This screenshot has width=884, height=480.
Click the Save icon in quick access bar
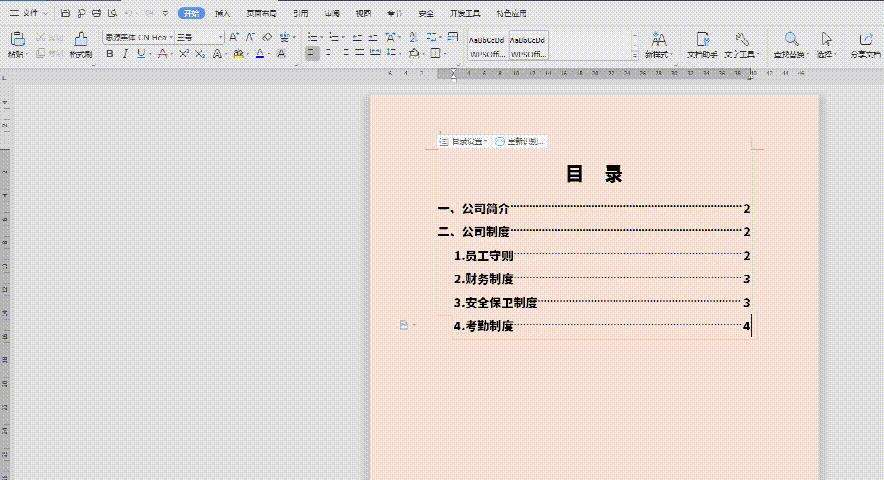pos(65,12)
